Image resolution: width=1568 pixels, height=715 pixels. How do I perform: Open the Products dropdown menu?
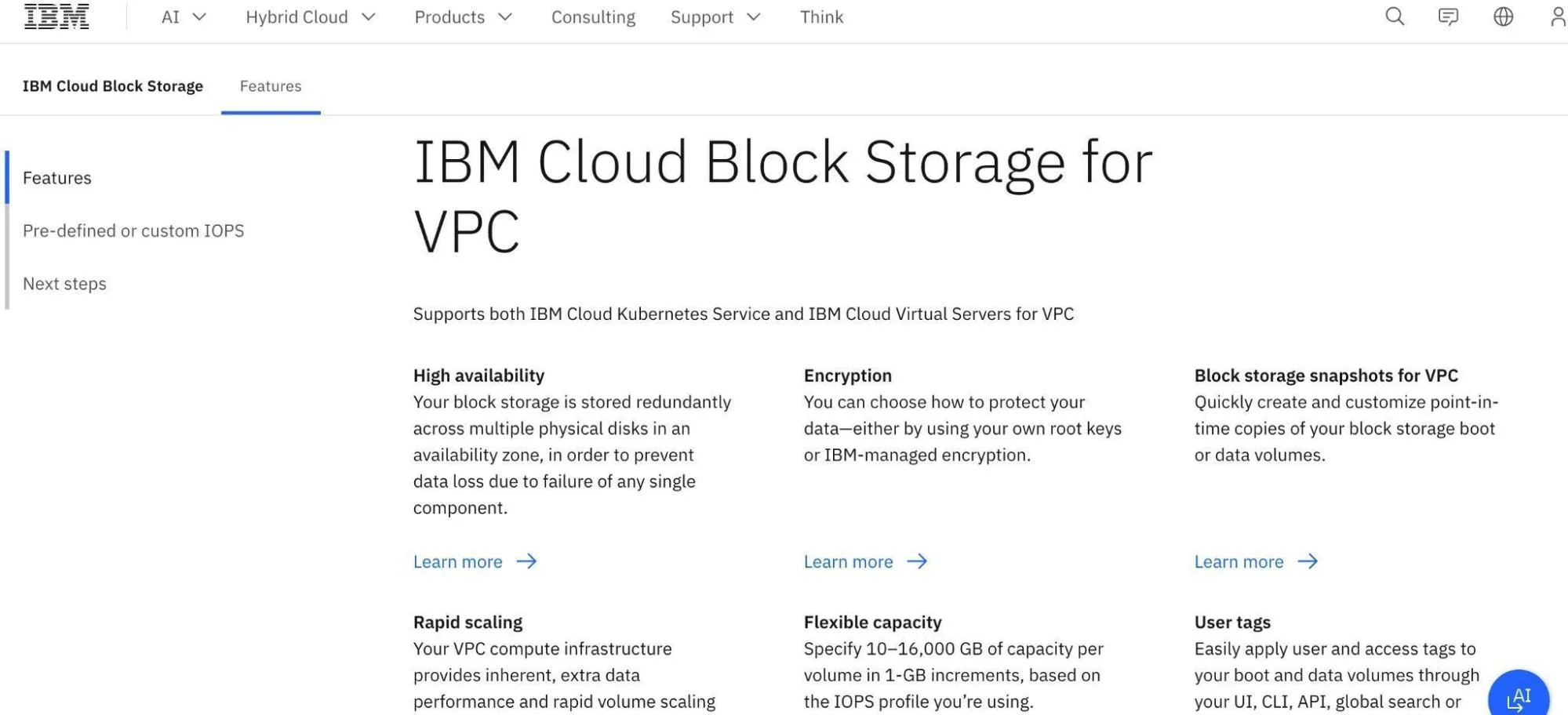(x=463, y=17)
